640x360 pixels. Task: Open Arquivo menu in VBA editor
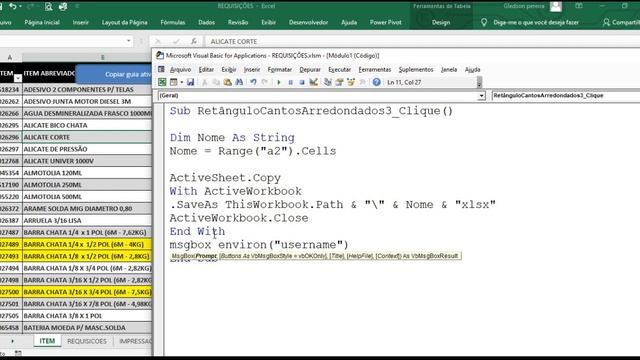[x=180, y=69]
